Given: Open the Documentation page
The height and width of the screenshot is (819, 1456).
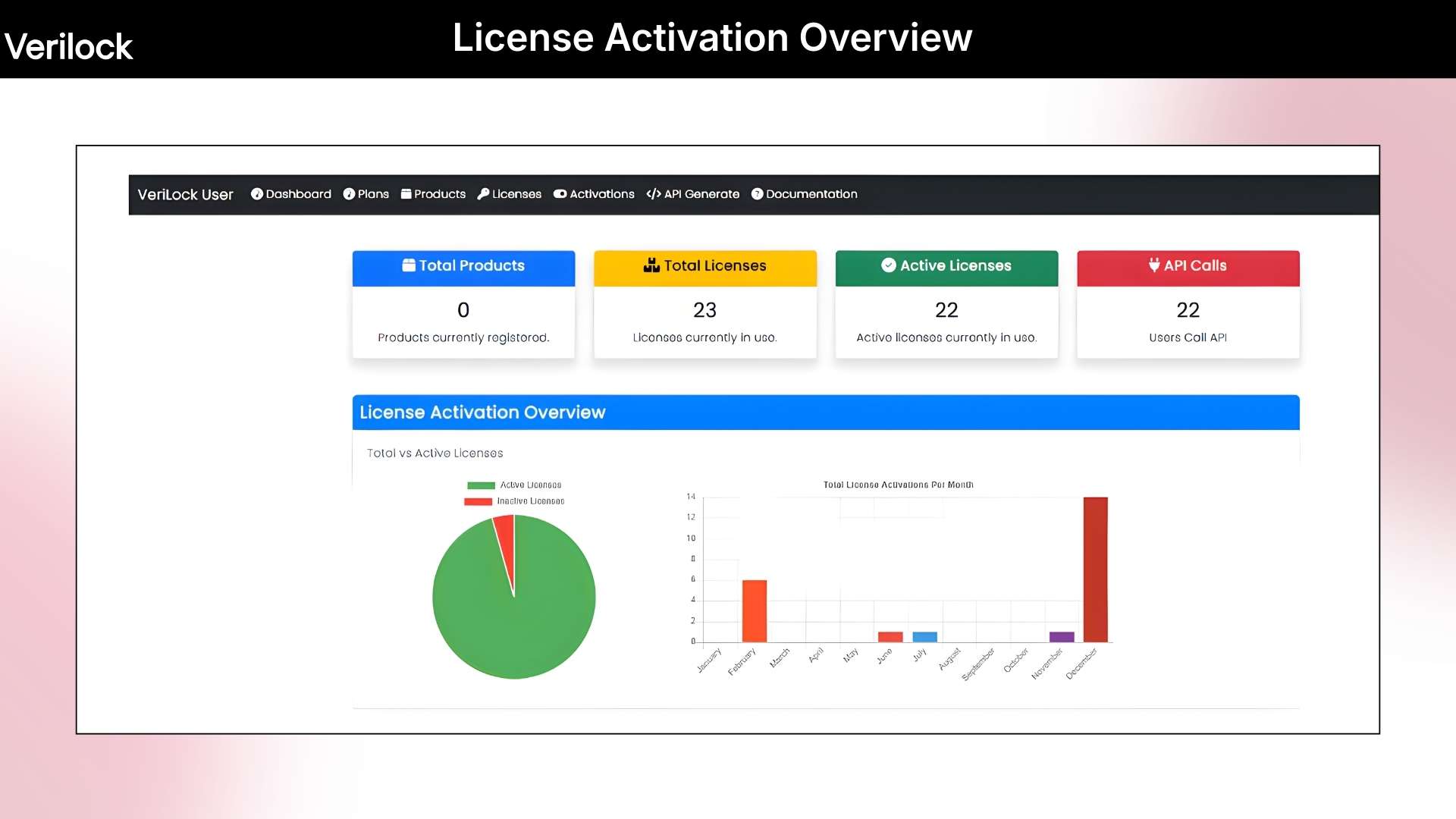Looking at the screenshot, I should click(x=811, y=194).
